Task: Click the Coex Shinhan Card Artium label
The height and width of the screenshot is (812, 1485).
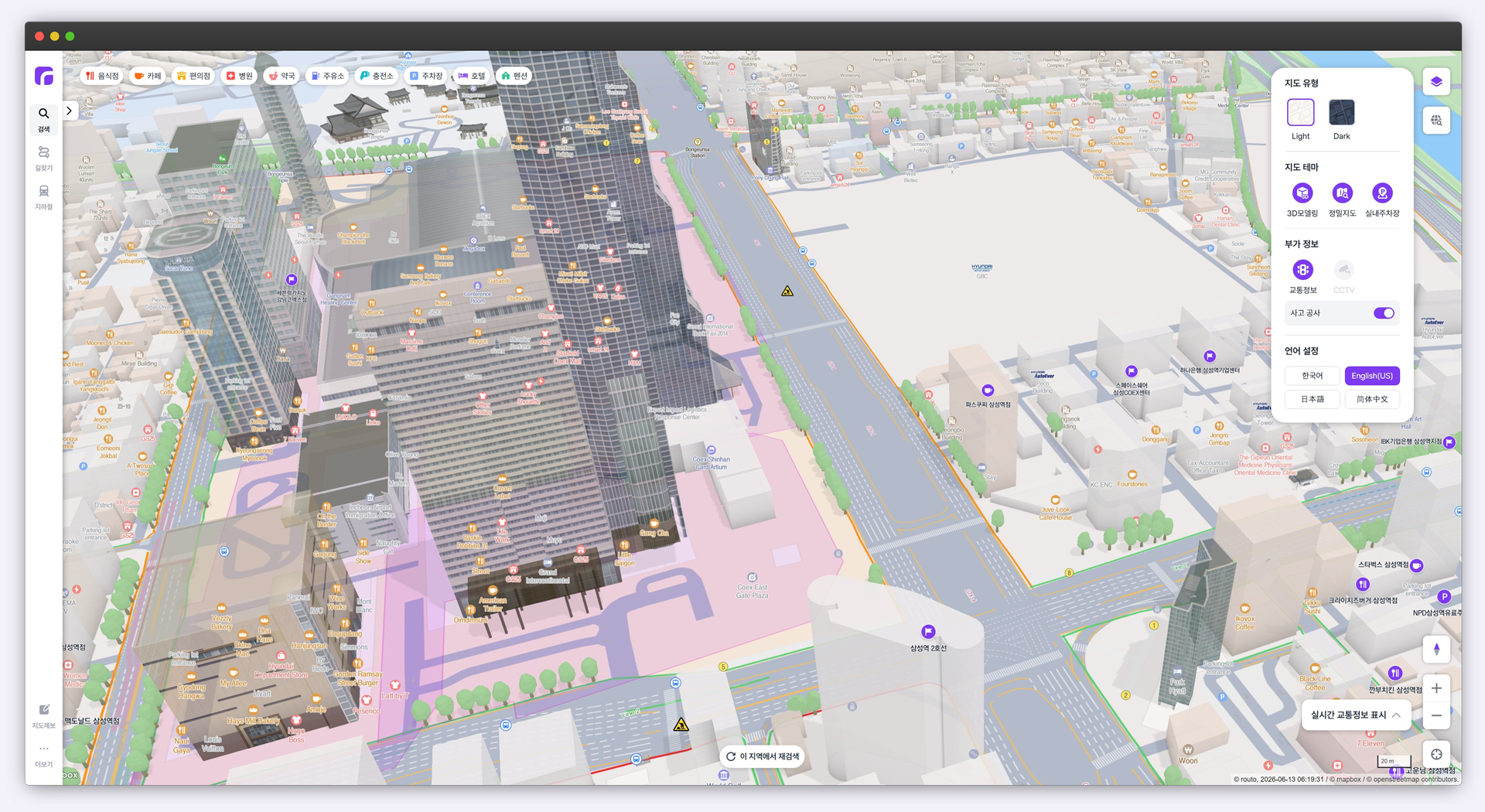Action: tap(712, 462)
